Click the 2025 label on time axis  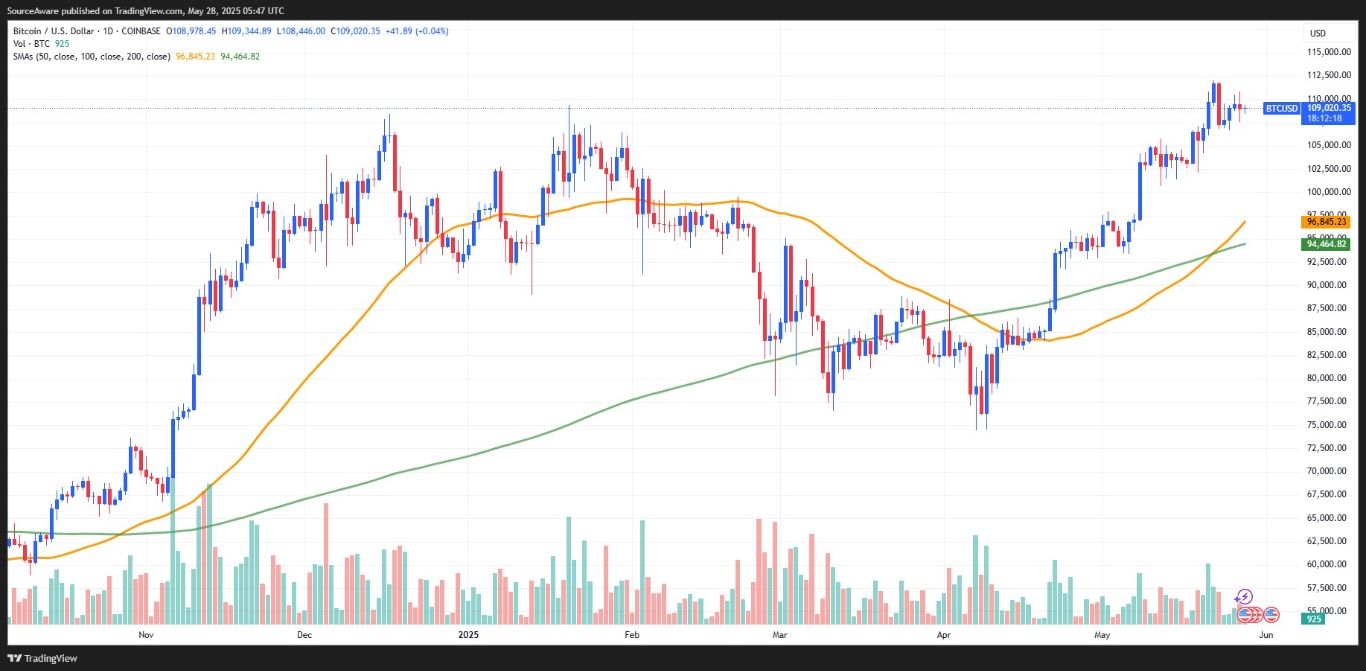469,635
